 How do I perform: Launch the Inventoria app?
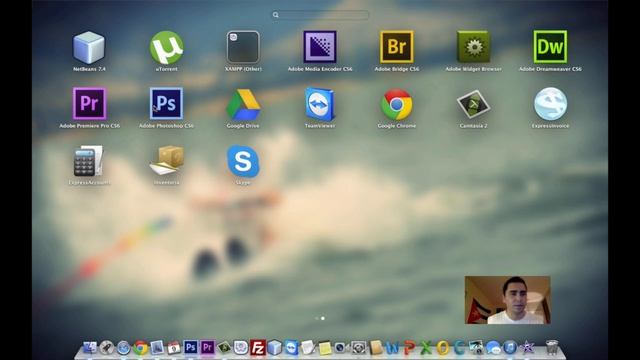click(x=167, y=161)
